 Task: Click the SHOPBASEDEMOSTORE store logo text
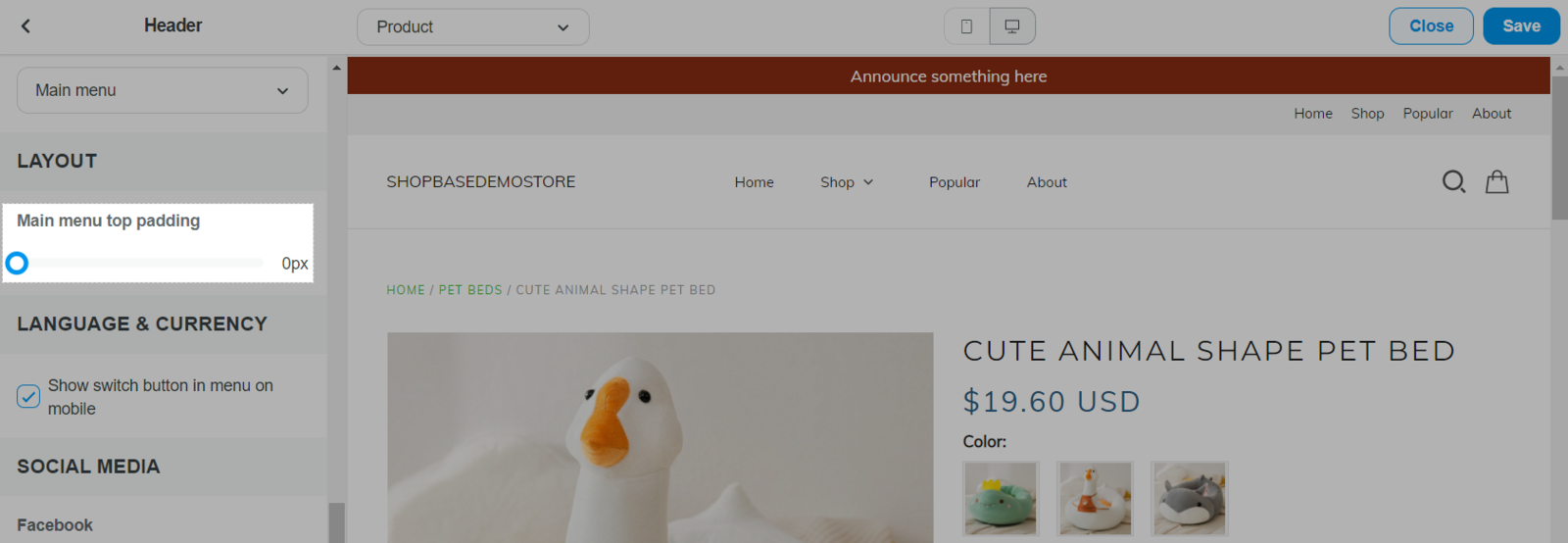pos(480,182)
